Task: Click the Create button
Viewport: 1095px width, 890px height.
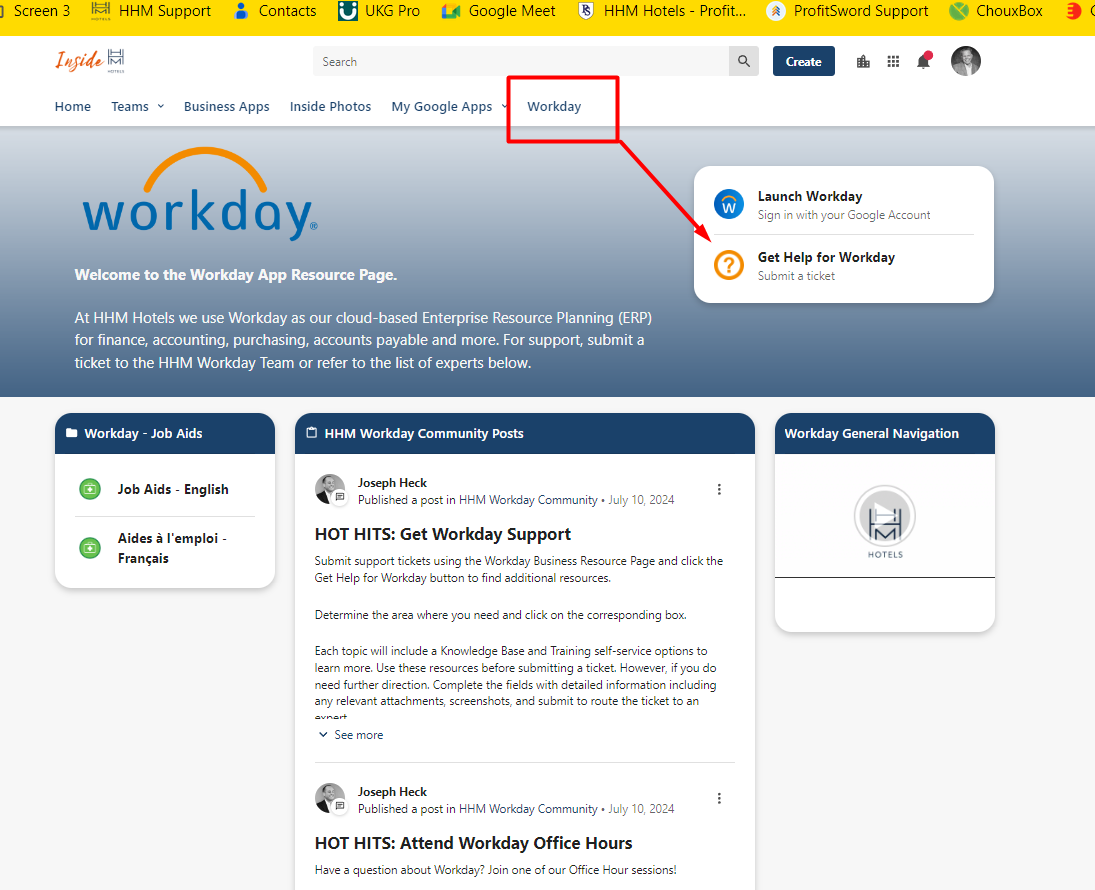Action: click(804, 61)
